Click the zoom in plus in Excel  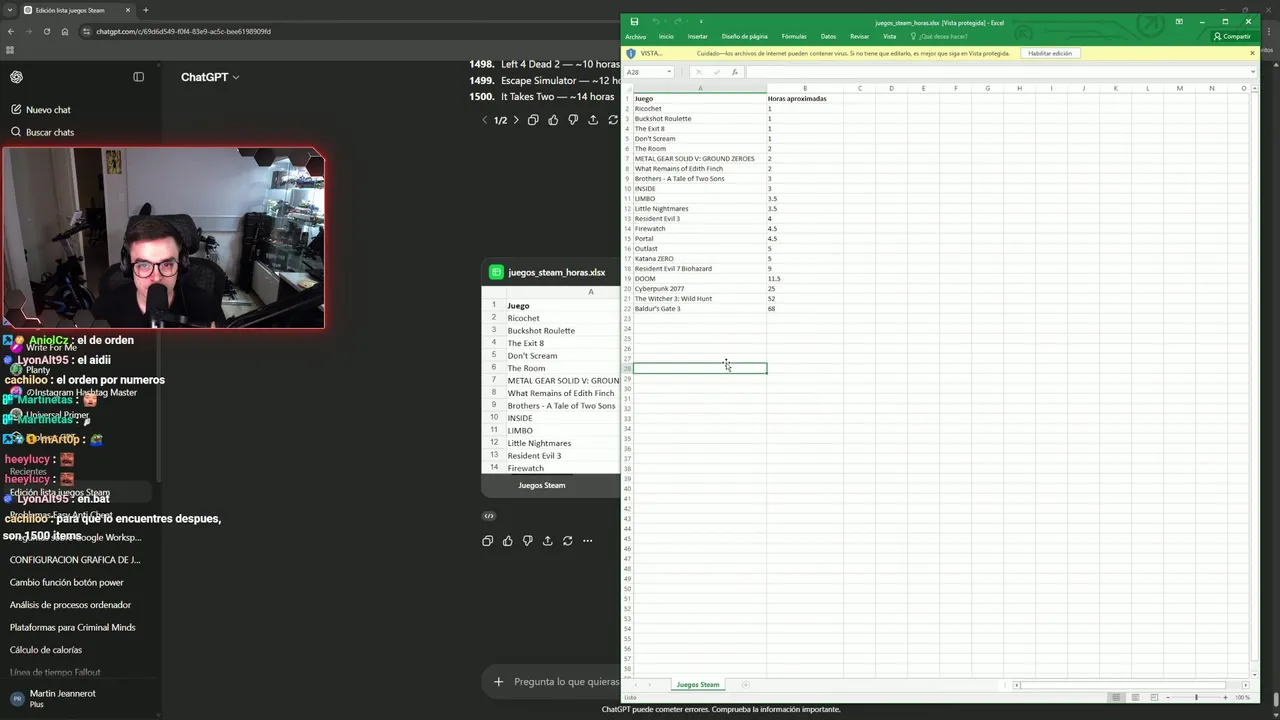(x=1225, y=697)
